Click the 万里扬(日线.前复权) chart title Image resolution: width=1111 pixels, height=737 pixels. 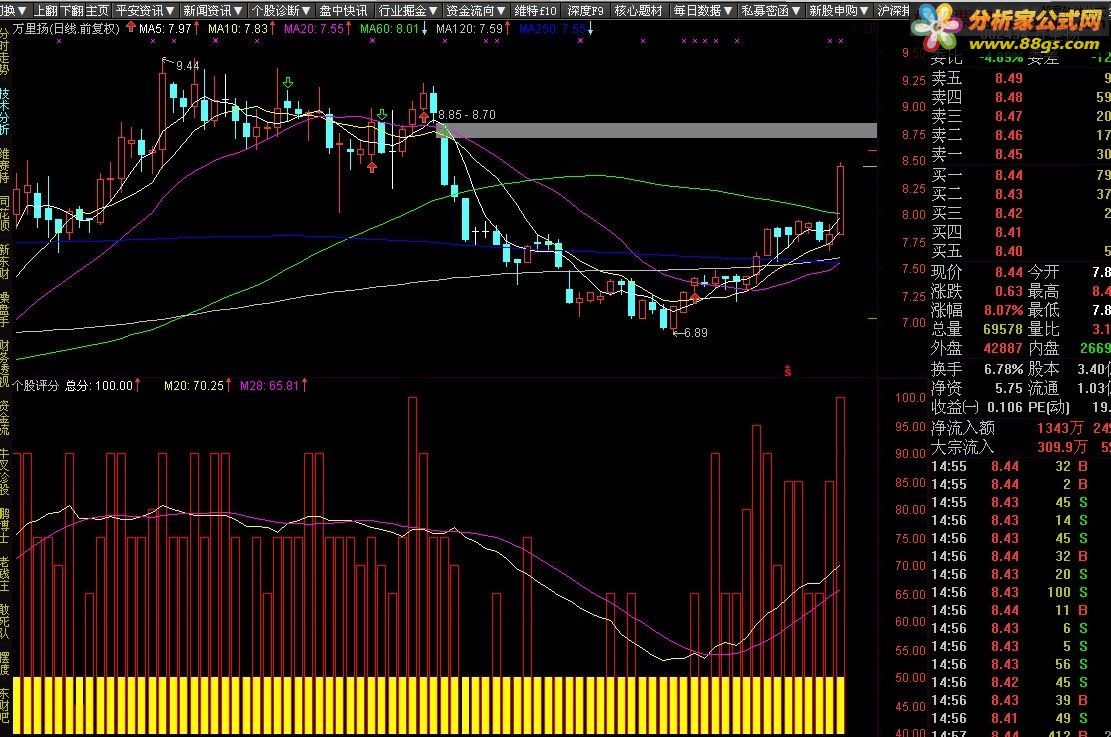(x=67, y=29)
